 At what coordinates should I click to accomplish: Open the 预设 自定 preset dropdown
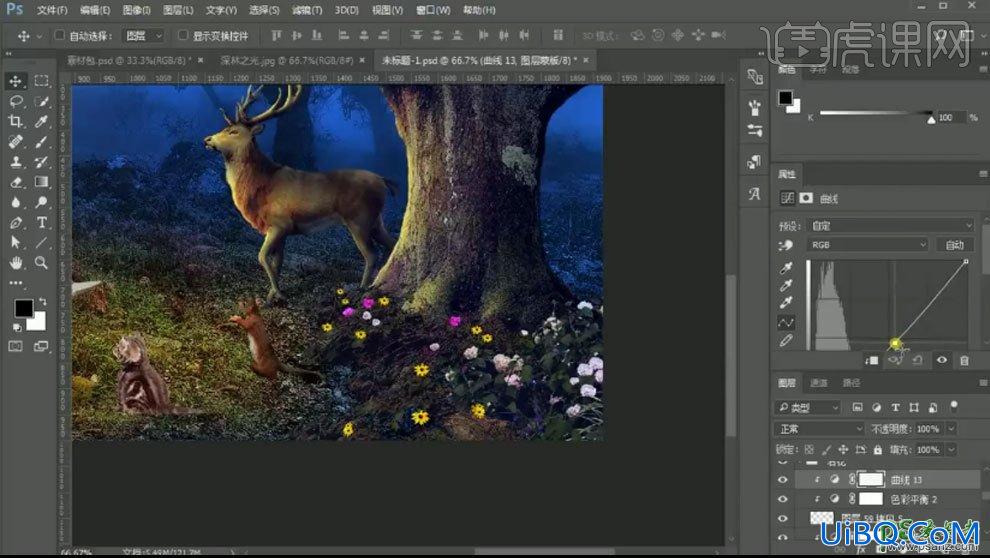[891, 225]
